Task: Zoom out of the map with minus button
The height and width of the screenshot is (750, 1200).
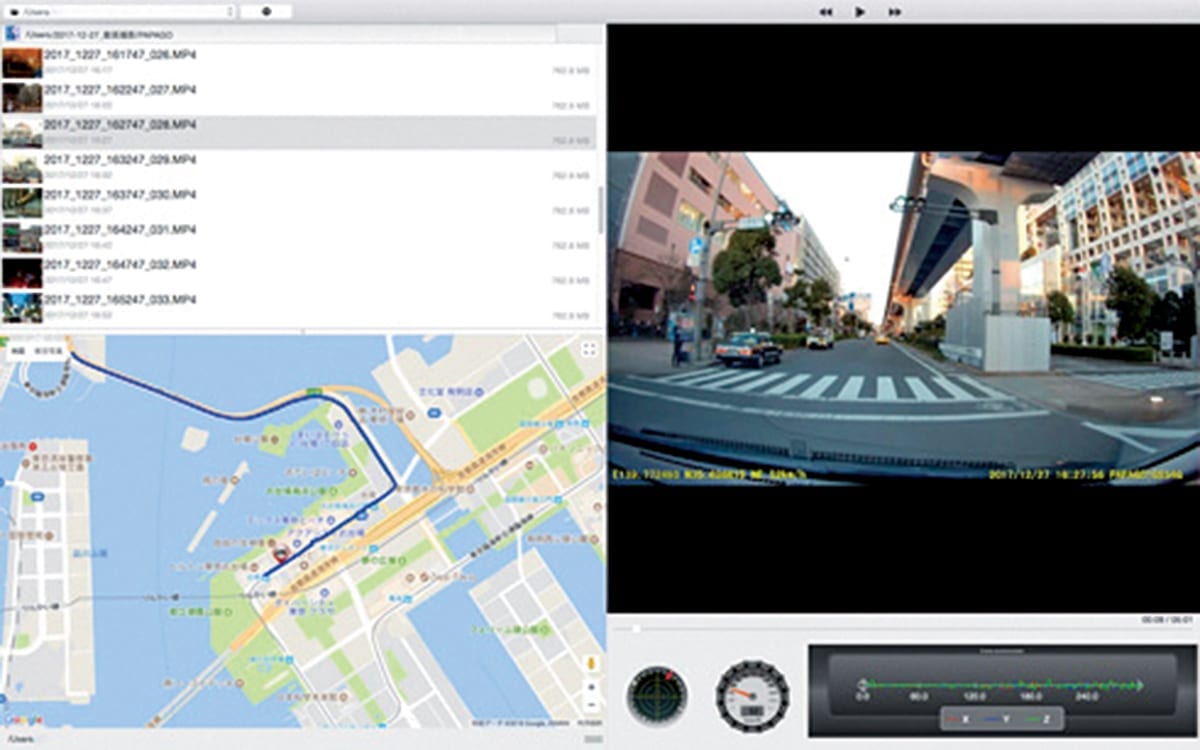Action: coord(591,705)
